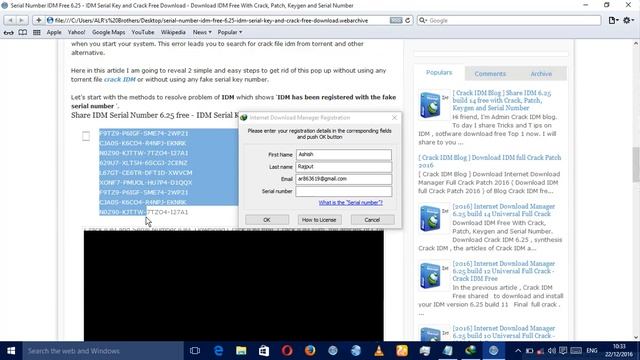Switch to the Comments tab
Viewport: 640px width, 360px height.
click(490, 73)
